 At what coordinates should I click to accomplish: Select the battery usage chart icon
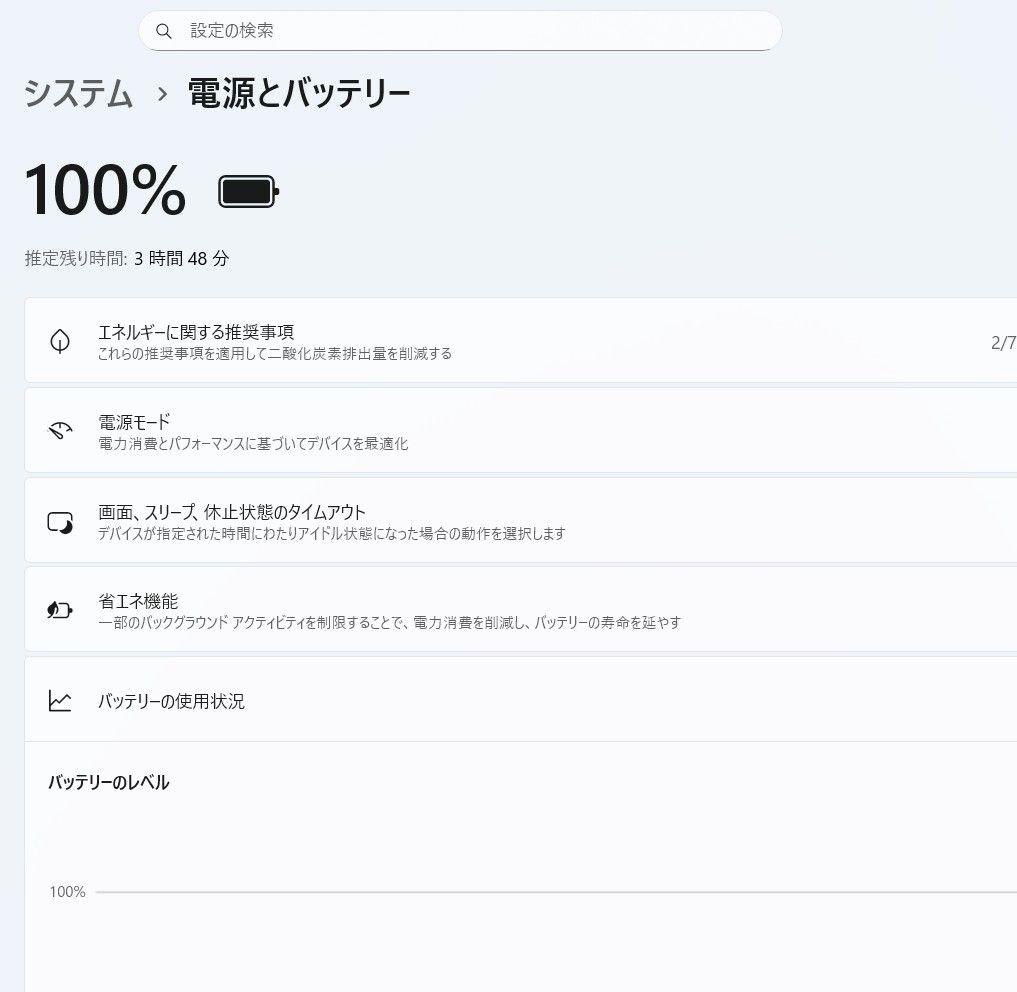(x=61, y=701)
